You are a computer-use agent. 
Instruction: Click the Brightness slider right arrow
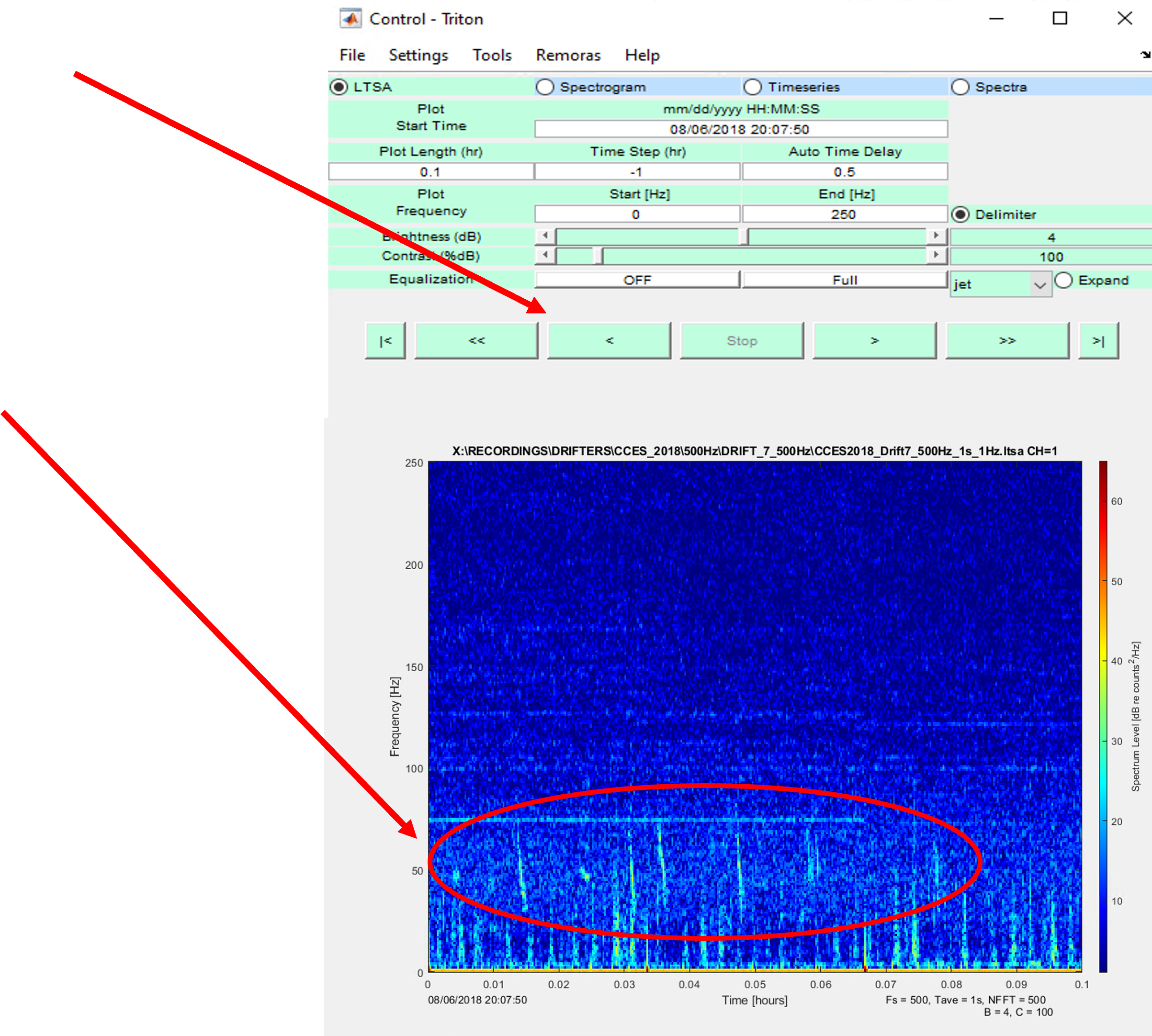(936, 236)
